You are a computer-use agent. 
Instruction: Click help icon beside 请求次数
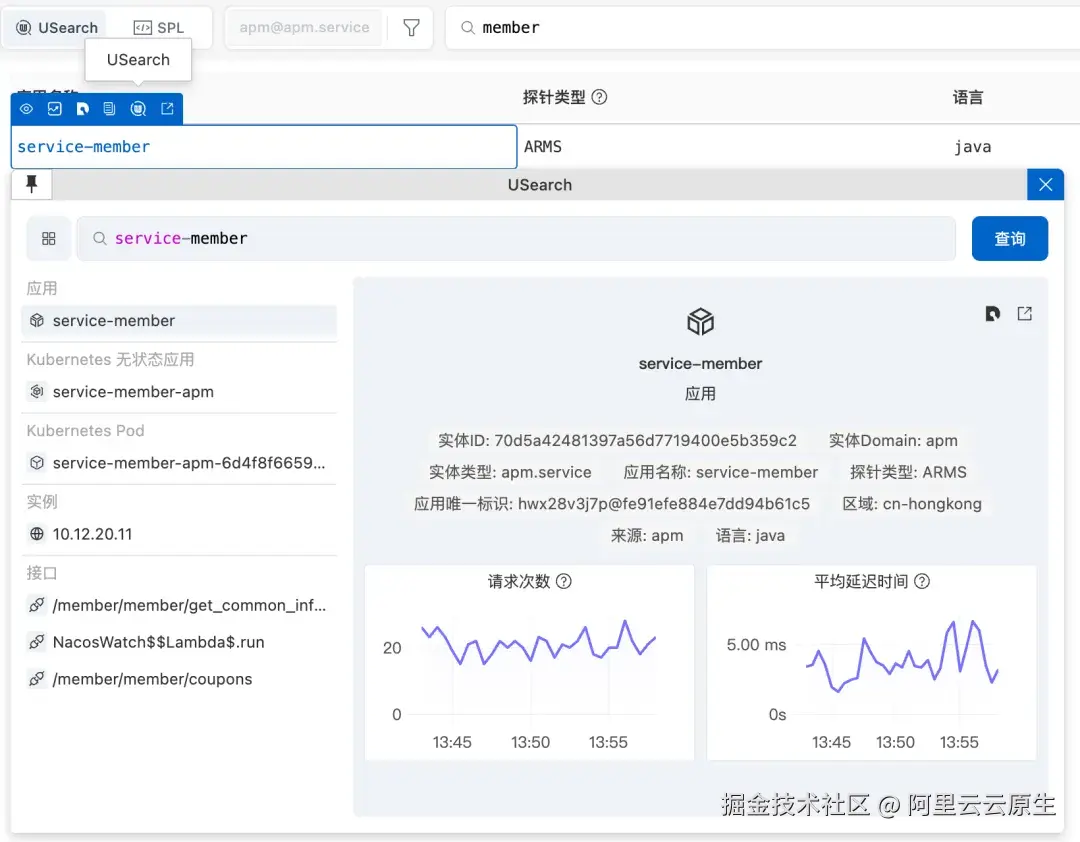[563, 582]
